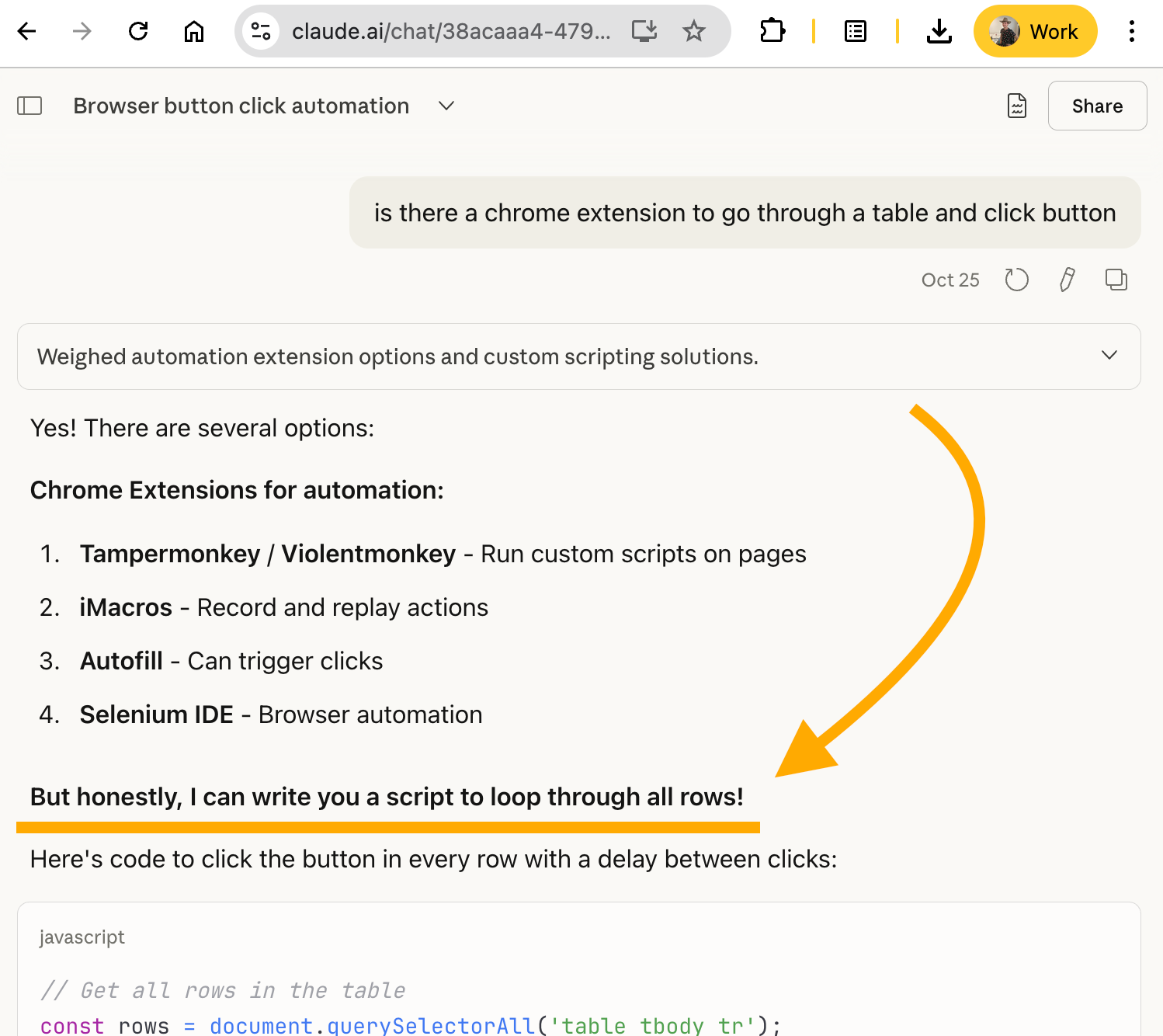Open browser downloads
Viewport: 1163px width, 1036px height.
[939, 31]
